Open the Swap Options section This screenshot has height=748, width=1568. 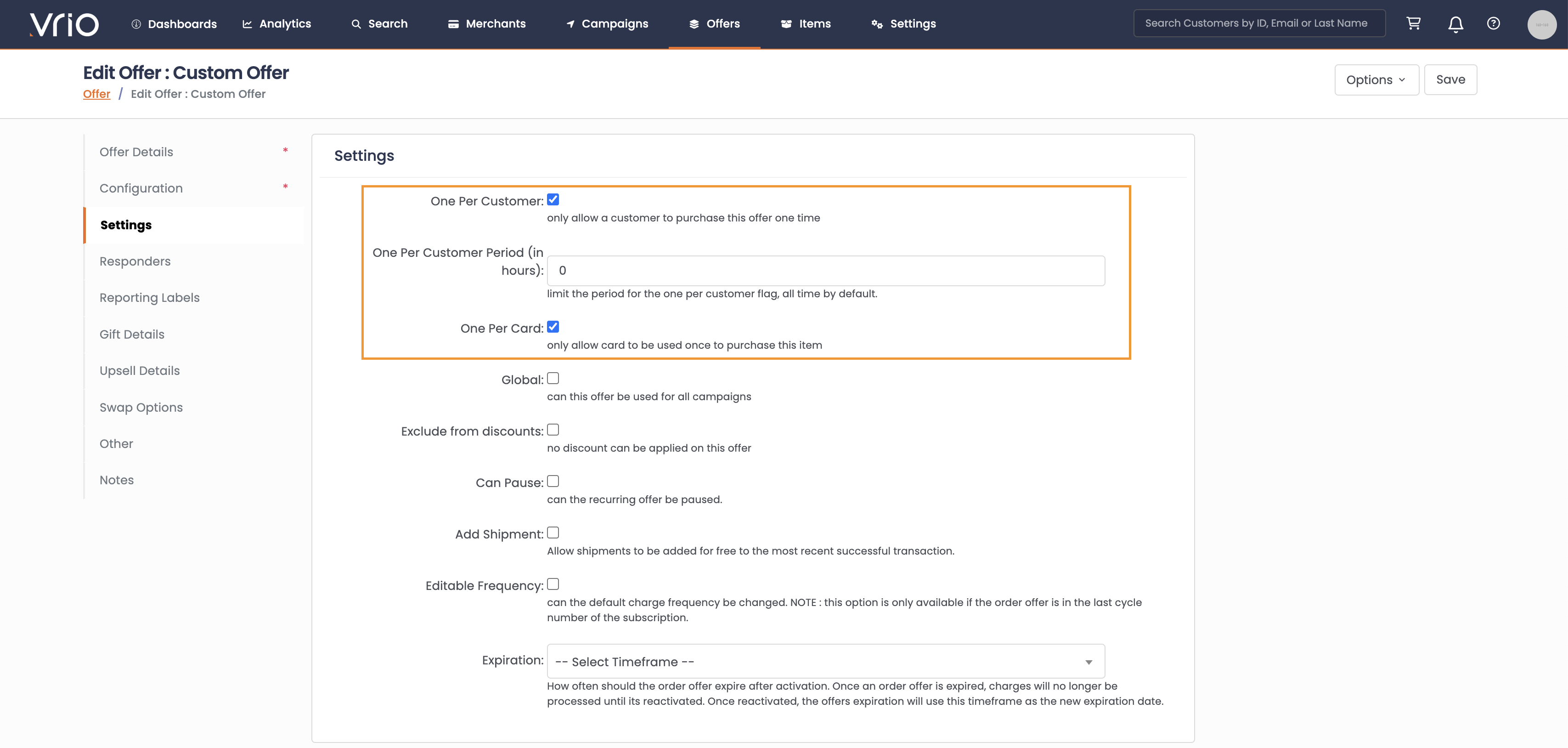194,408
